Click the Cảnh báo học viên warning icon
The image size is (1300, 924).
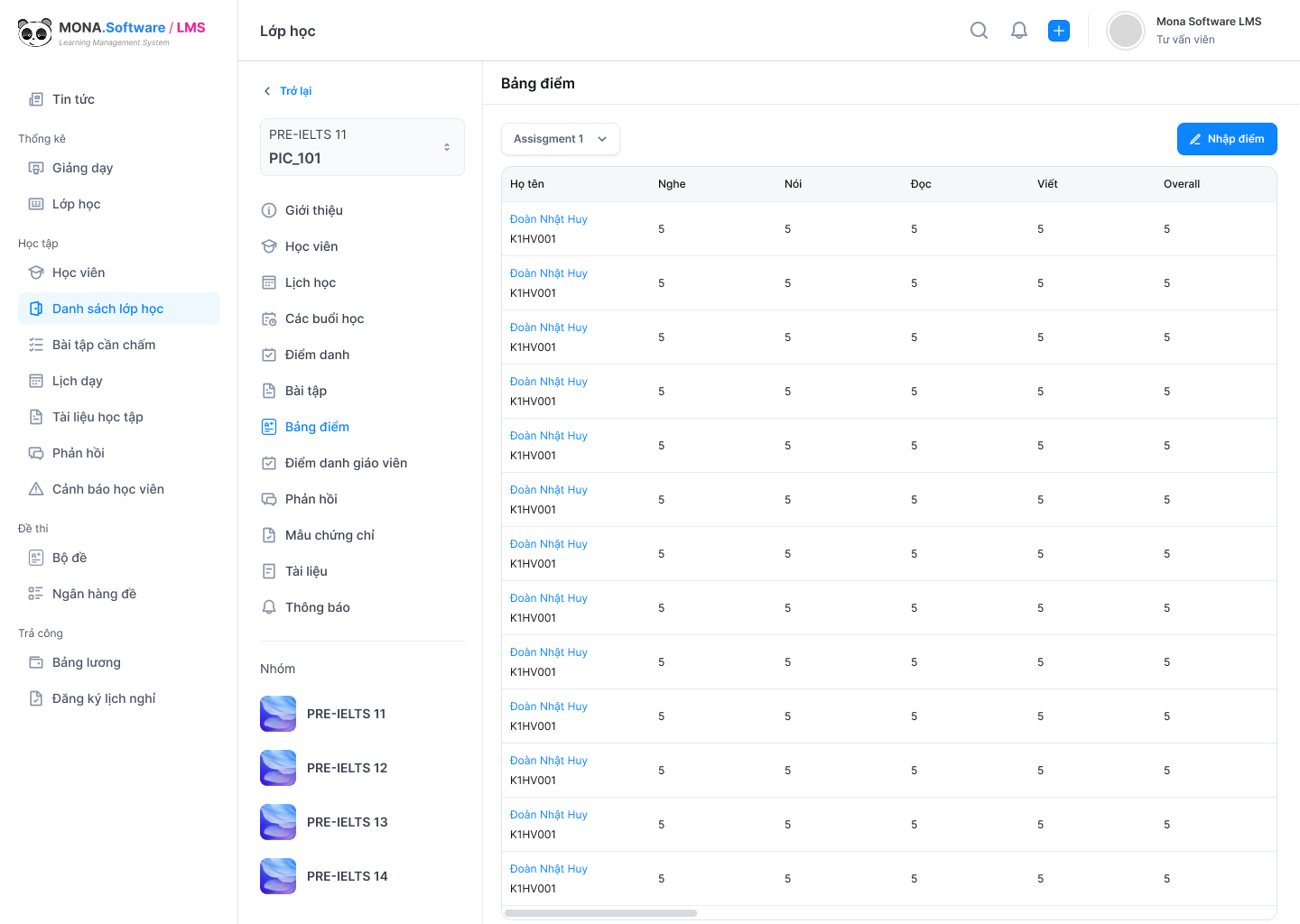(36, 489)
